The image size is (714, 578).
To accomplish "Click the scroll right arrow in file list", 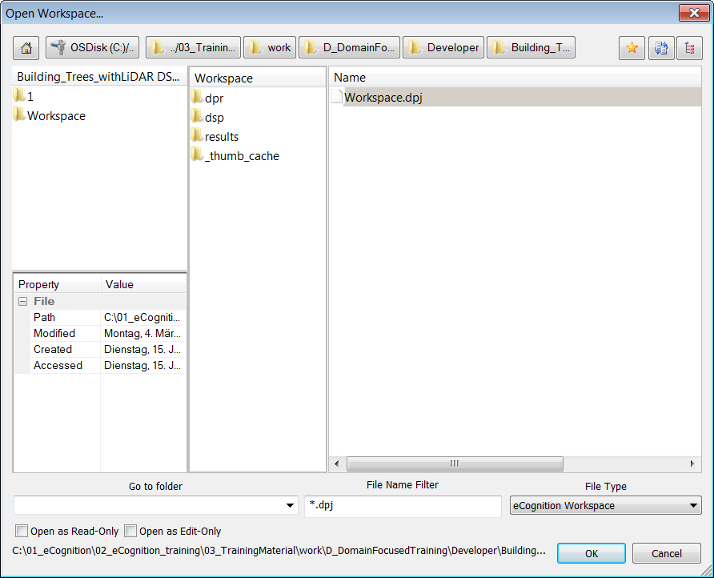I will 692,464.
